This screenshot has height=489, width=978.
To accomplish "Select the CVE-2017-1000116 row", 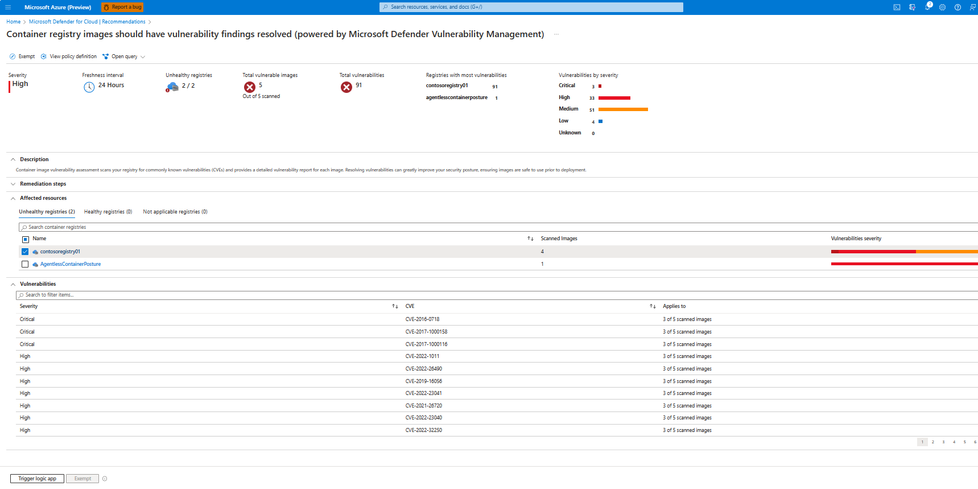I will click(498, 344).
